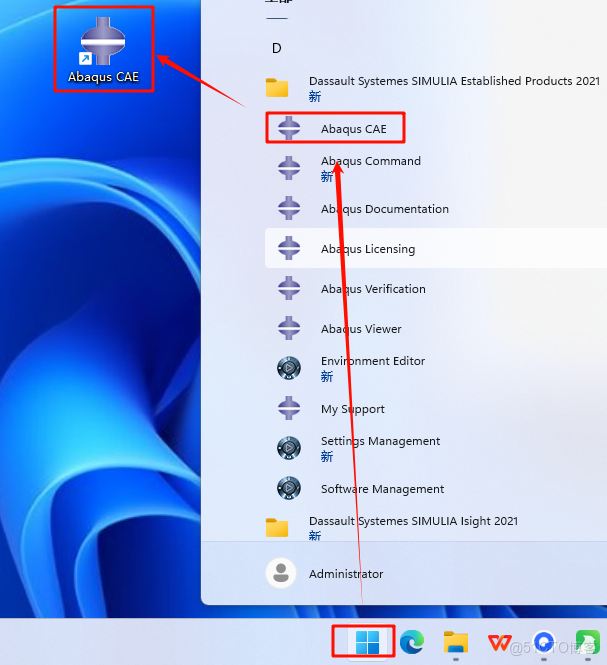
Task: Click the Environment Editor icon
Action: coord(289,368)
